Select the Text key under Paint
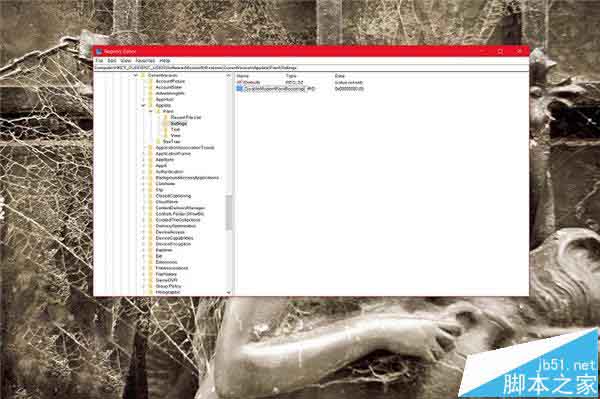Viewport: 600px width, 399px height. [x=175, y=129]
